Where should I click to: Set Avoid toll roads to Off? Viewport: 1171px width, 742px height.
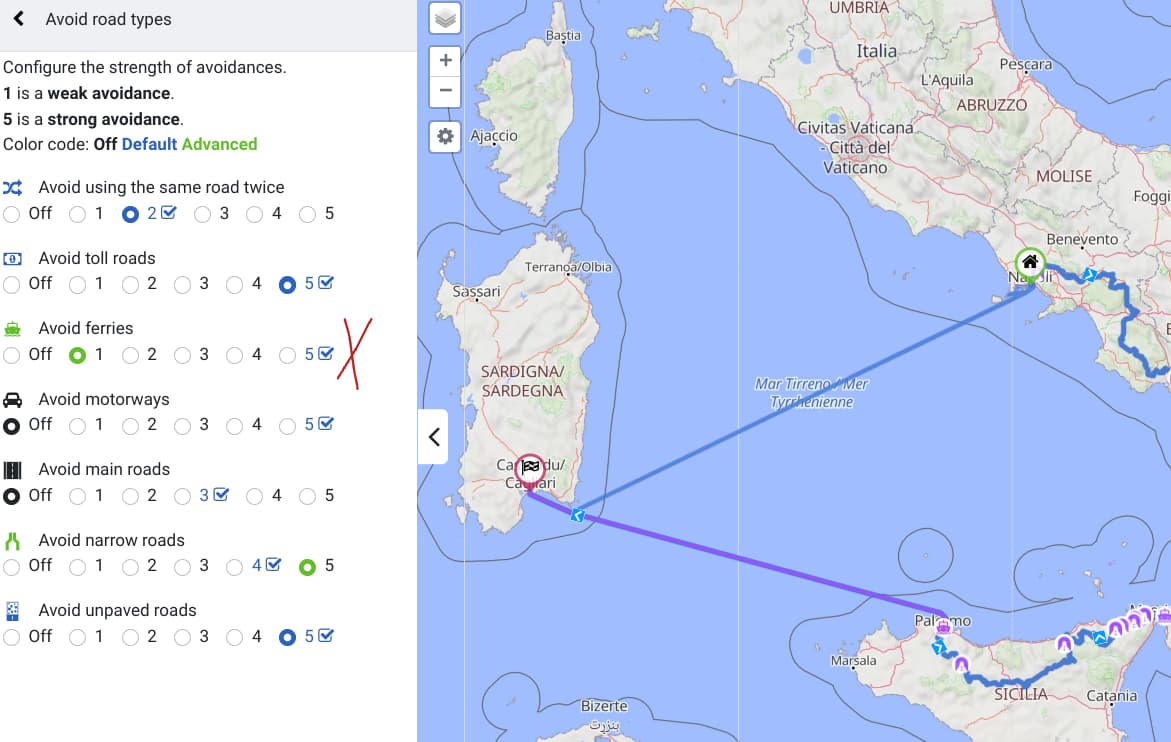tap(12, 285)
